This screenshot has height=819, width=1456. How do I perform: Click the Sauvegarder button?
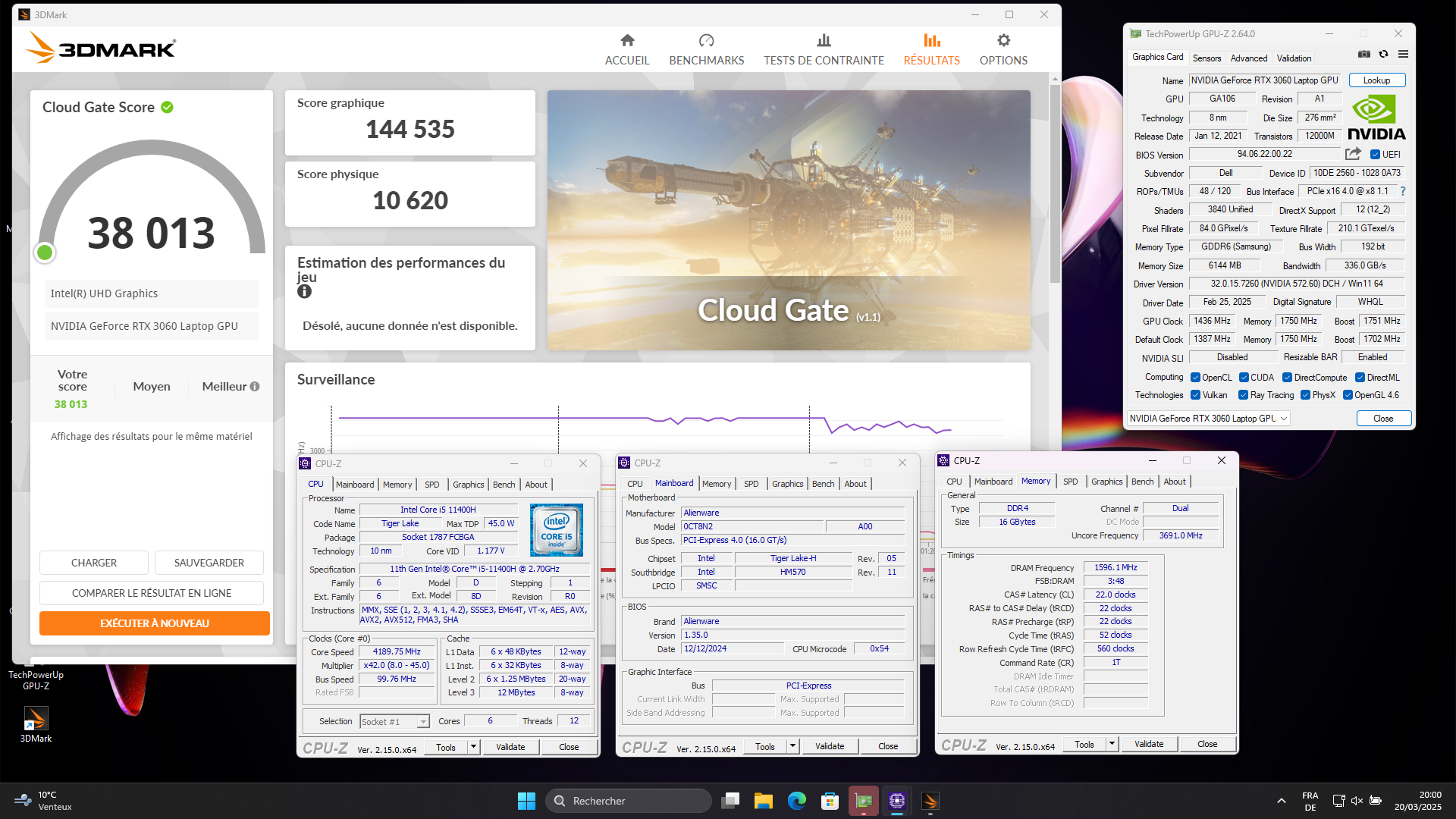209,563
